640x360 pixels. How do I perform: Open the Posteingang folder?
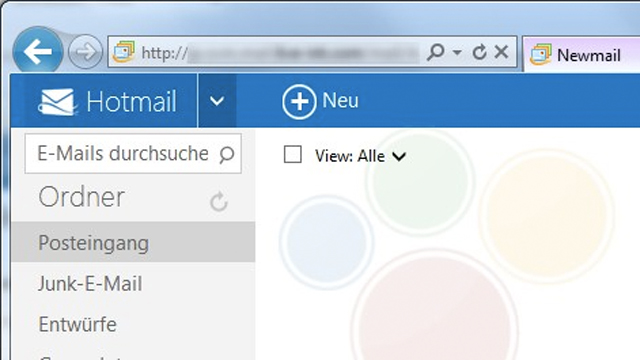tap(133, 242)
